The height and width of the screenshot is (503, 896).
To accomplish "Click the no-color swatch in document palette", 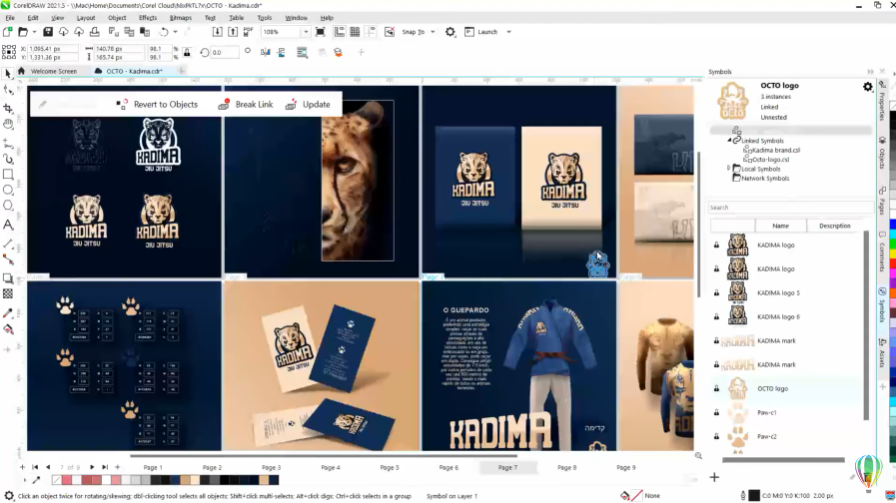I will [57, 480].
